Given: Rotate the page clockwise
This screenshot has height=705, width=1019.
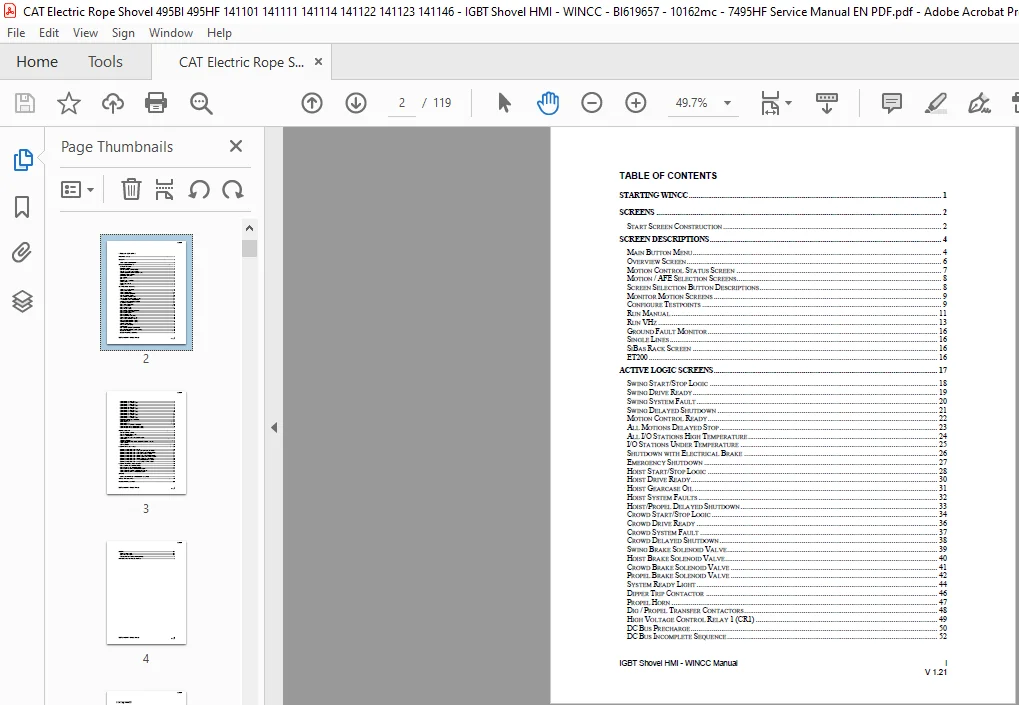Looking at the screenshot, I should point(233,189).
